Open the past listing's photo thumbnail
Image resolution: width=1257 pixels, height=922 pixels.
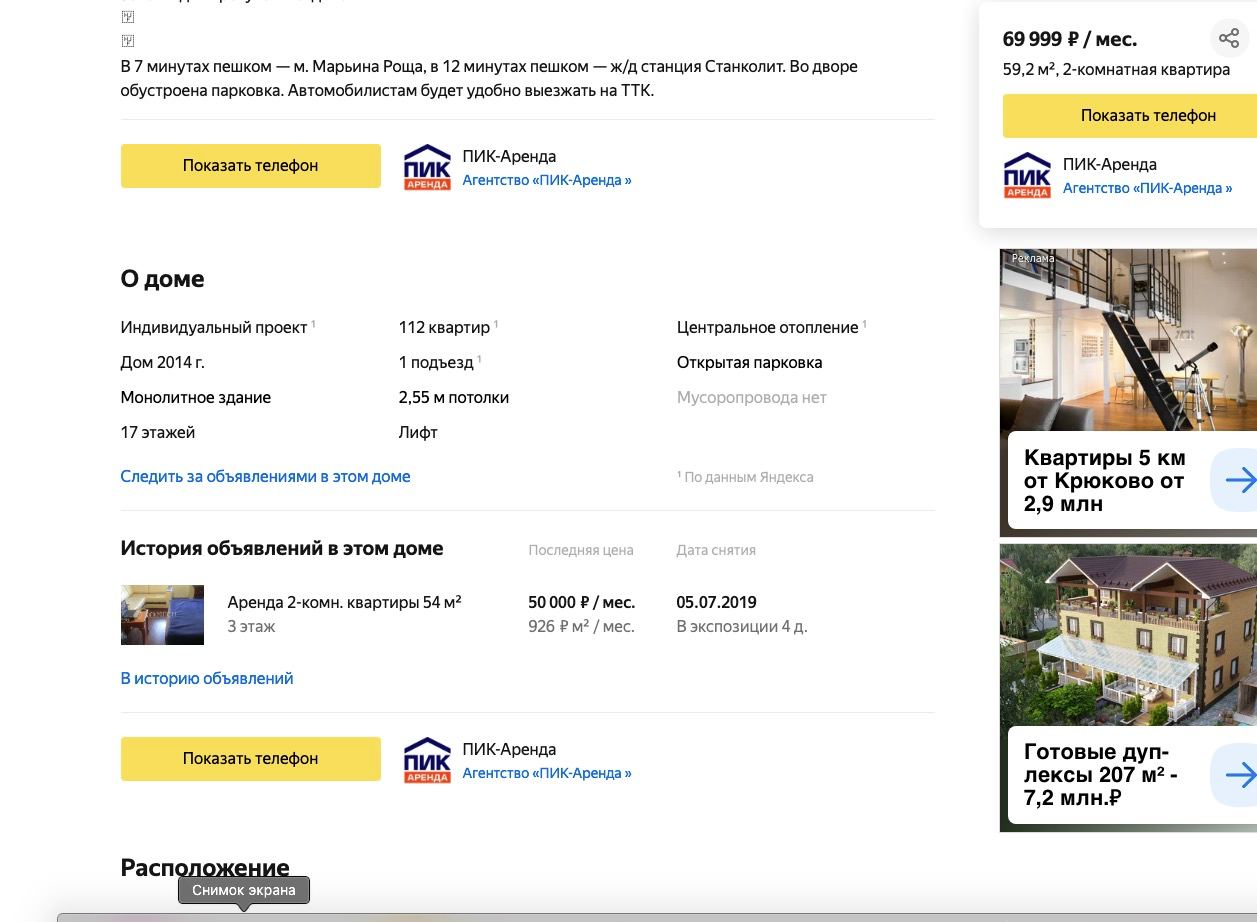(162, 615)
